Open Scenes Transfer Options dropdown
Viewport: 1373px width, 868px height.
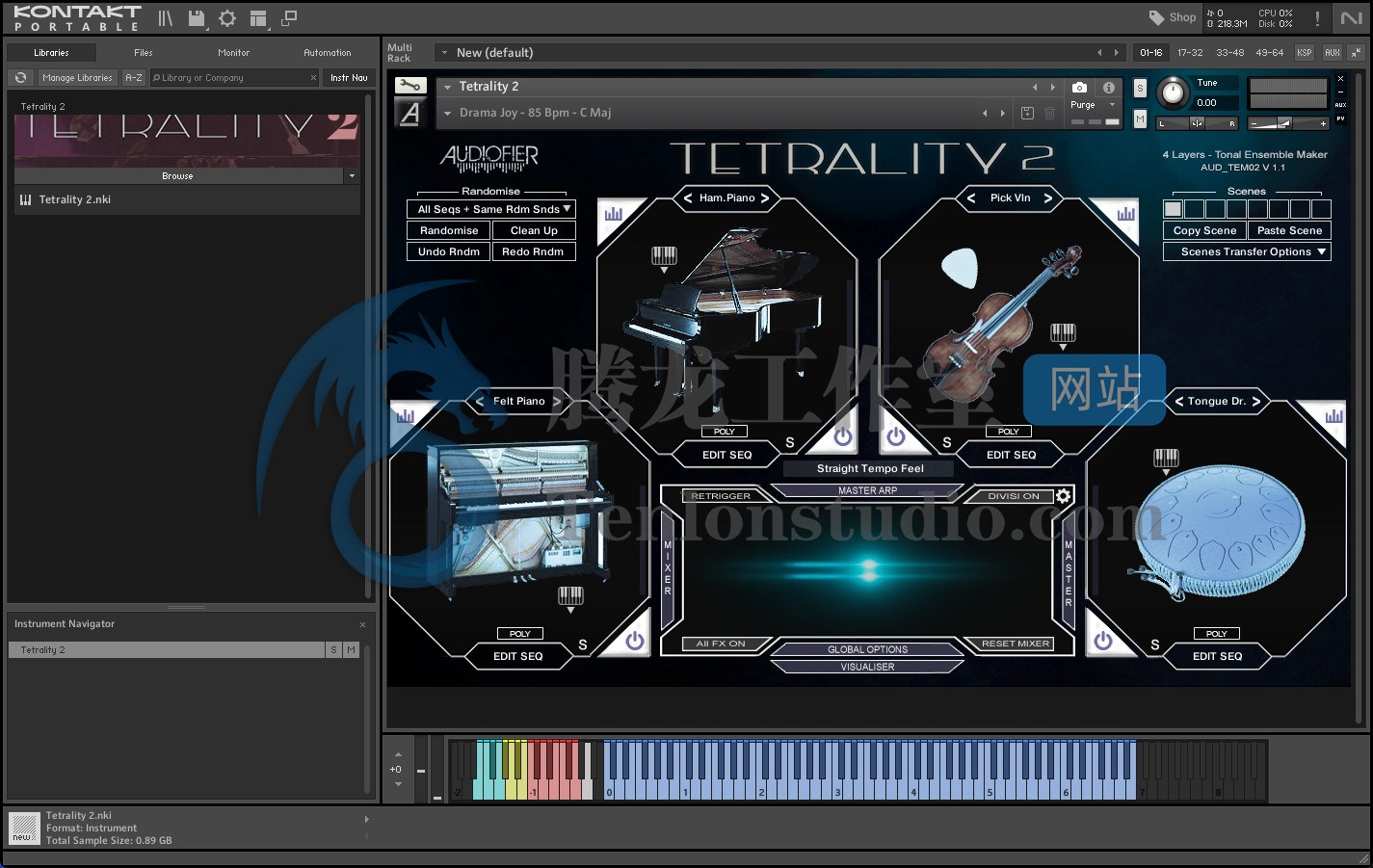tap(1247, 251)
